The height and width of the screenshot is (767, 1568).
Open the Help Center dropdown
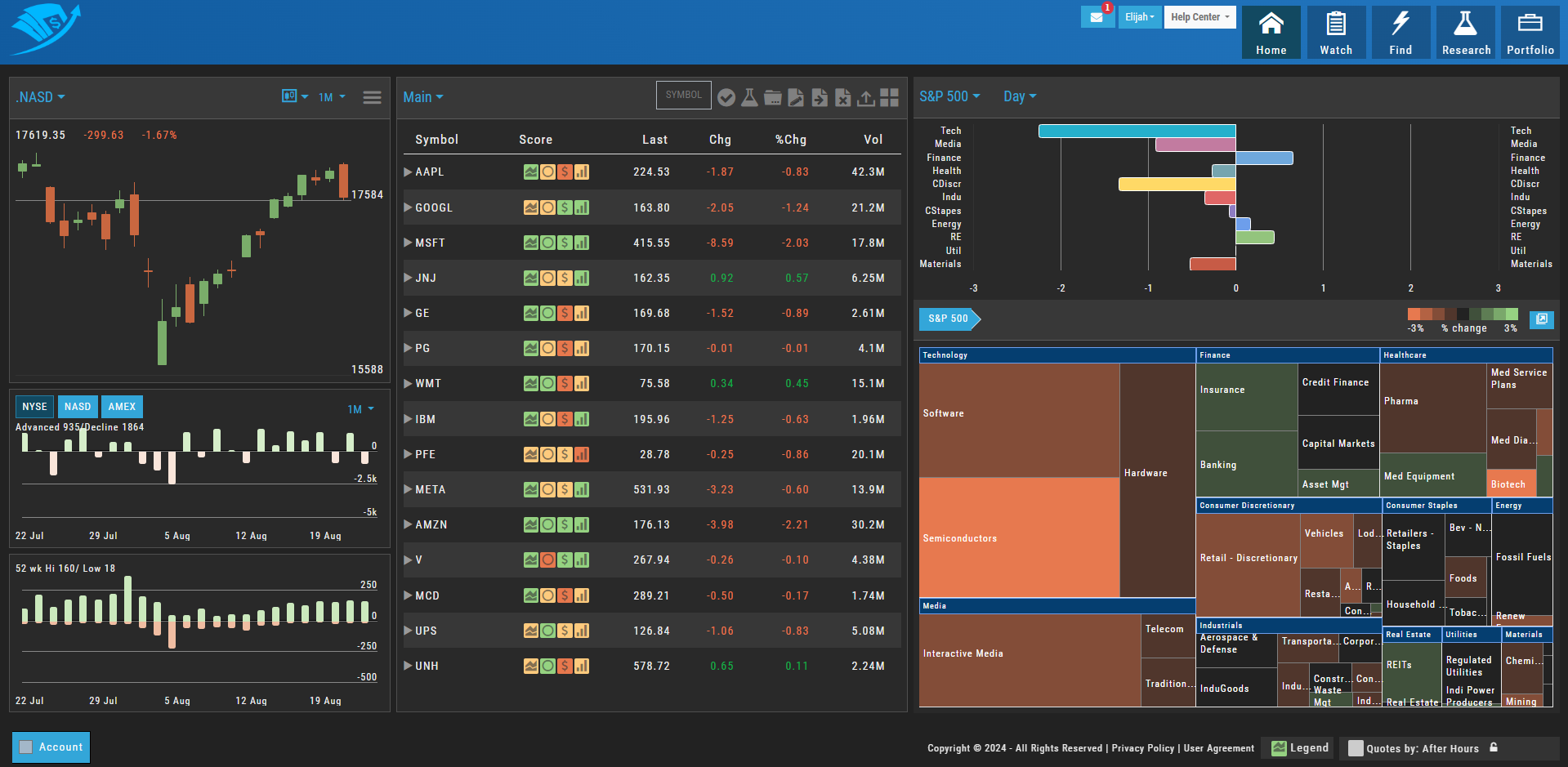(x=1199, y=17)
